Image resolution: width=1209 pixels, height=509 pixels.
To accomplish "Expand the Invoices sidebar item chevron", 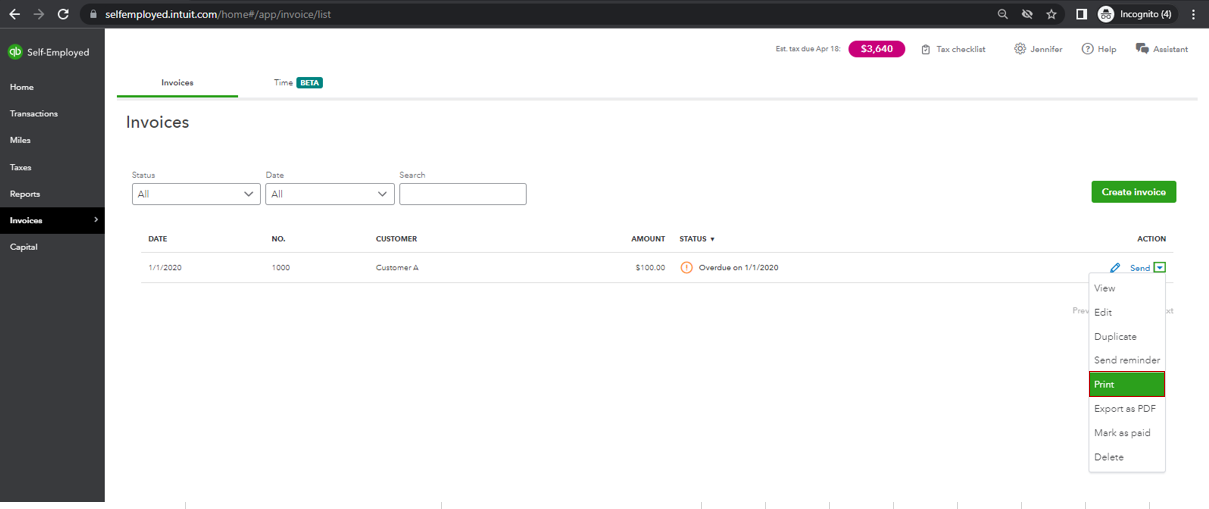I will pos(96,220).
